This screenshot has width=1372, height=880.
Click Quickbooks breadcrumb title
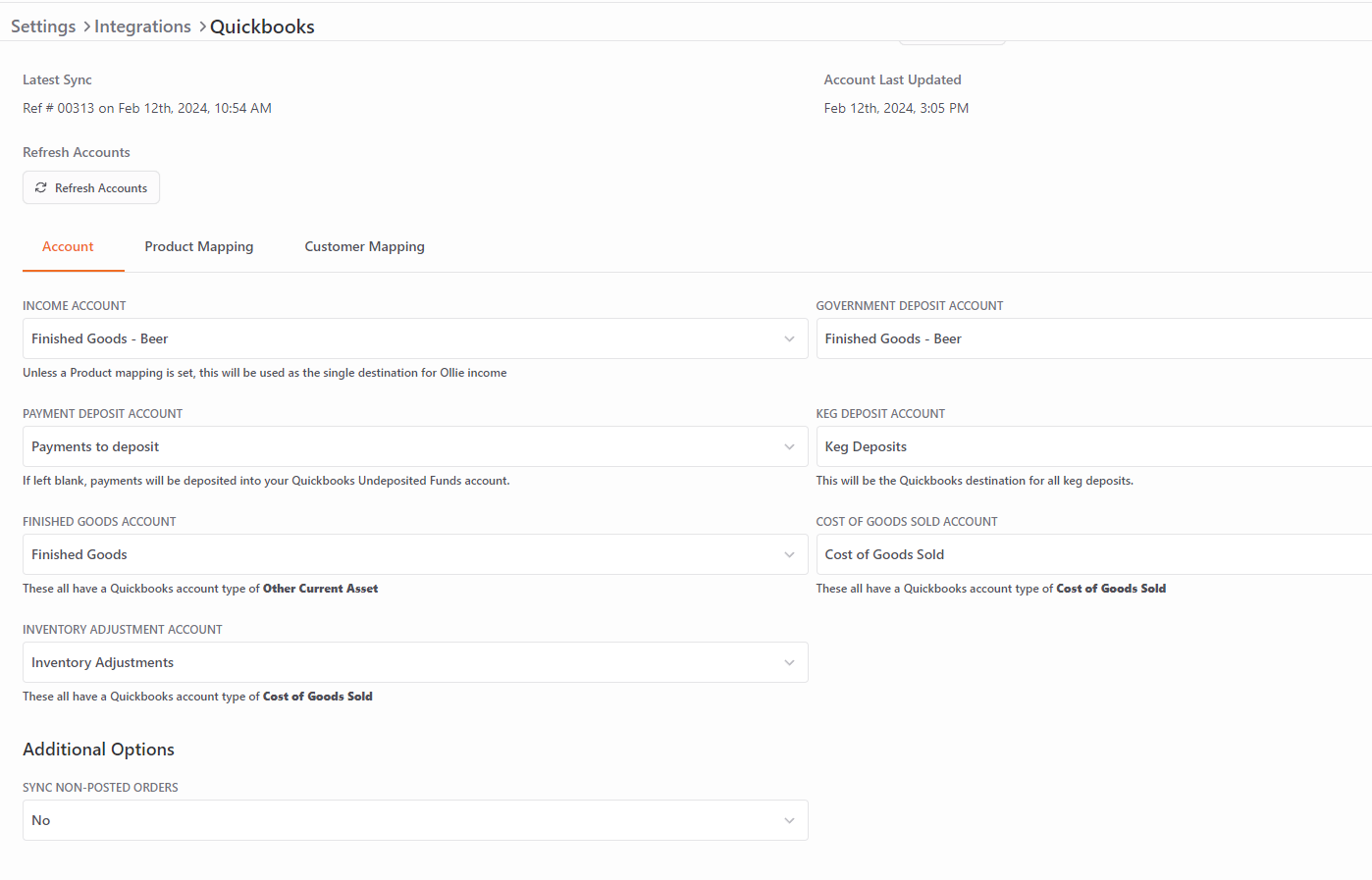pyautogui.click(x=262, y=26)
